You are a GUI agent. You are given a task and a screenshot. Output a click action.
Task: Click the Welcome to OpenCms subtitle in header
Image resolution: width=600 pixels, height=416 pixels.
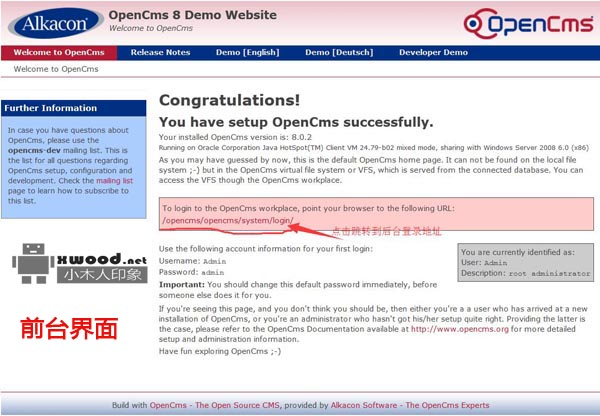point(151,28)
